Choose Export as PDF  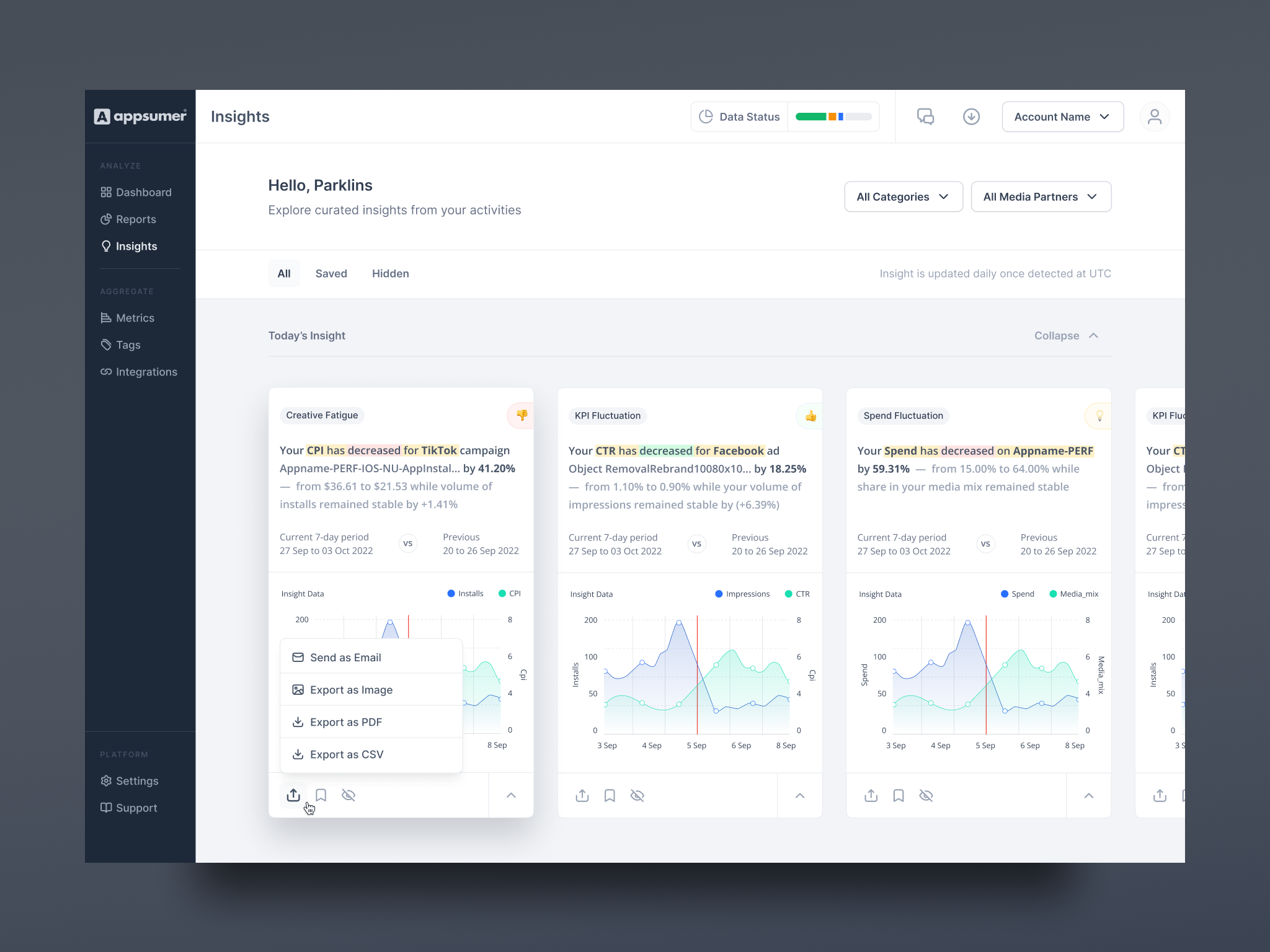371,722
